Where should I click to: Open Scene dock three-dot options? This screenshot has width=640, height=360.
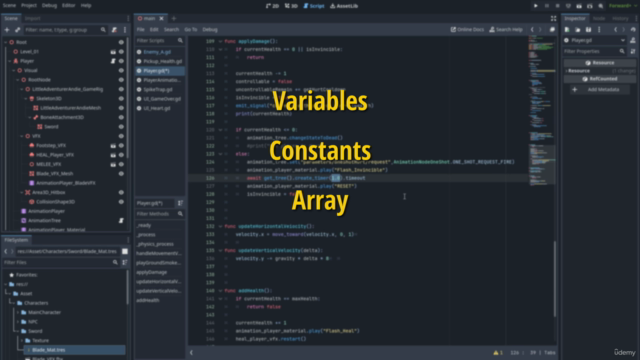[125, 30]
